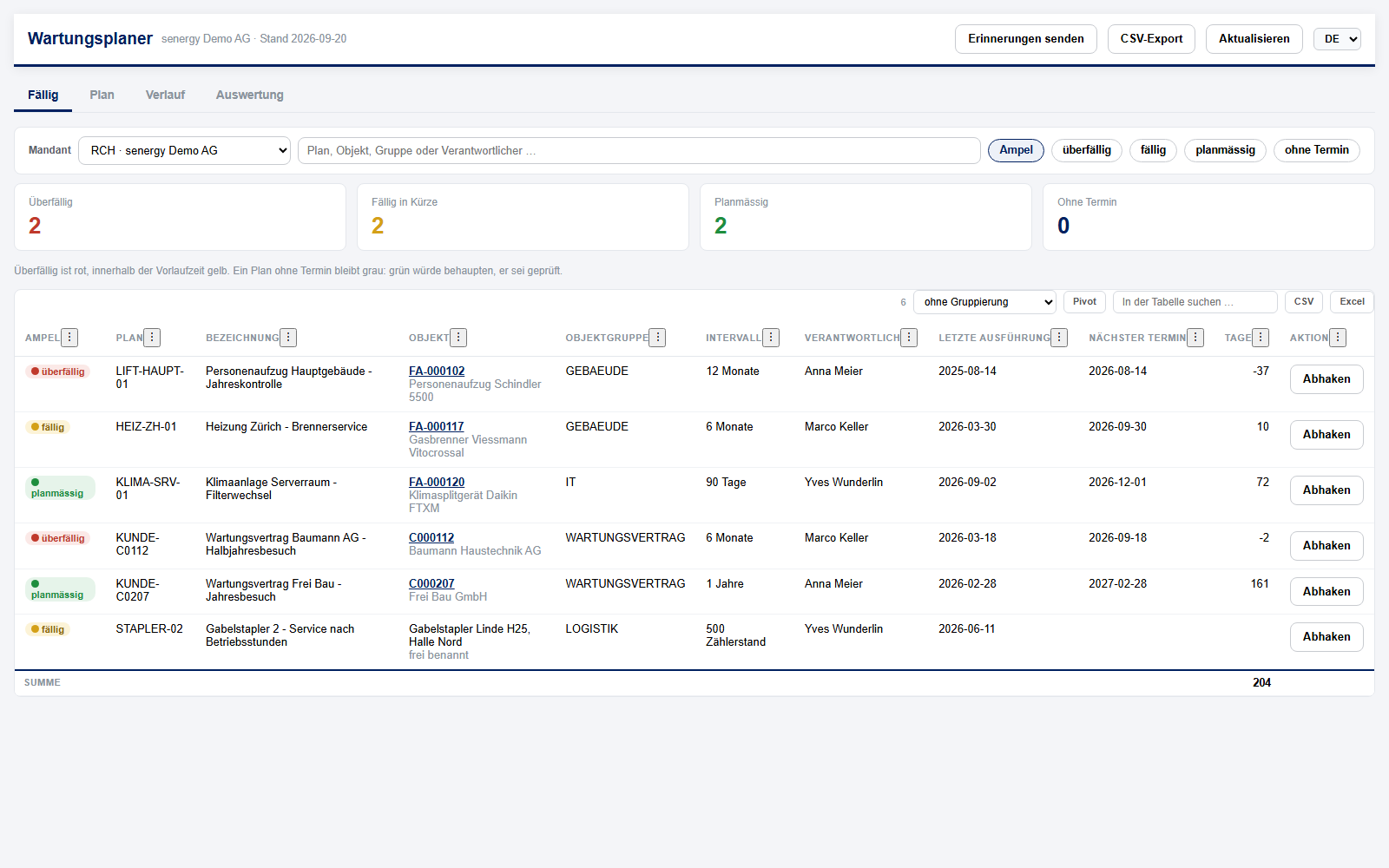Click Erinnerungen senden button
Image resolution: width=1389 pixels, height=868 pixels.
[1026, 39]
